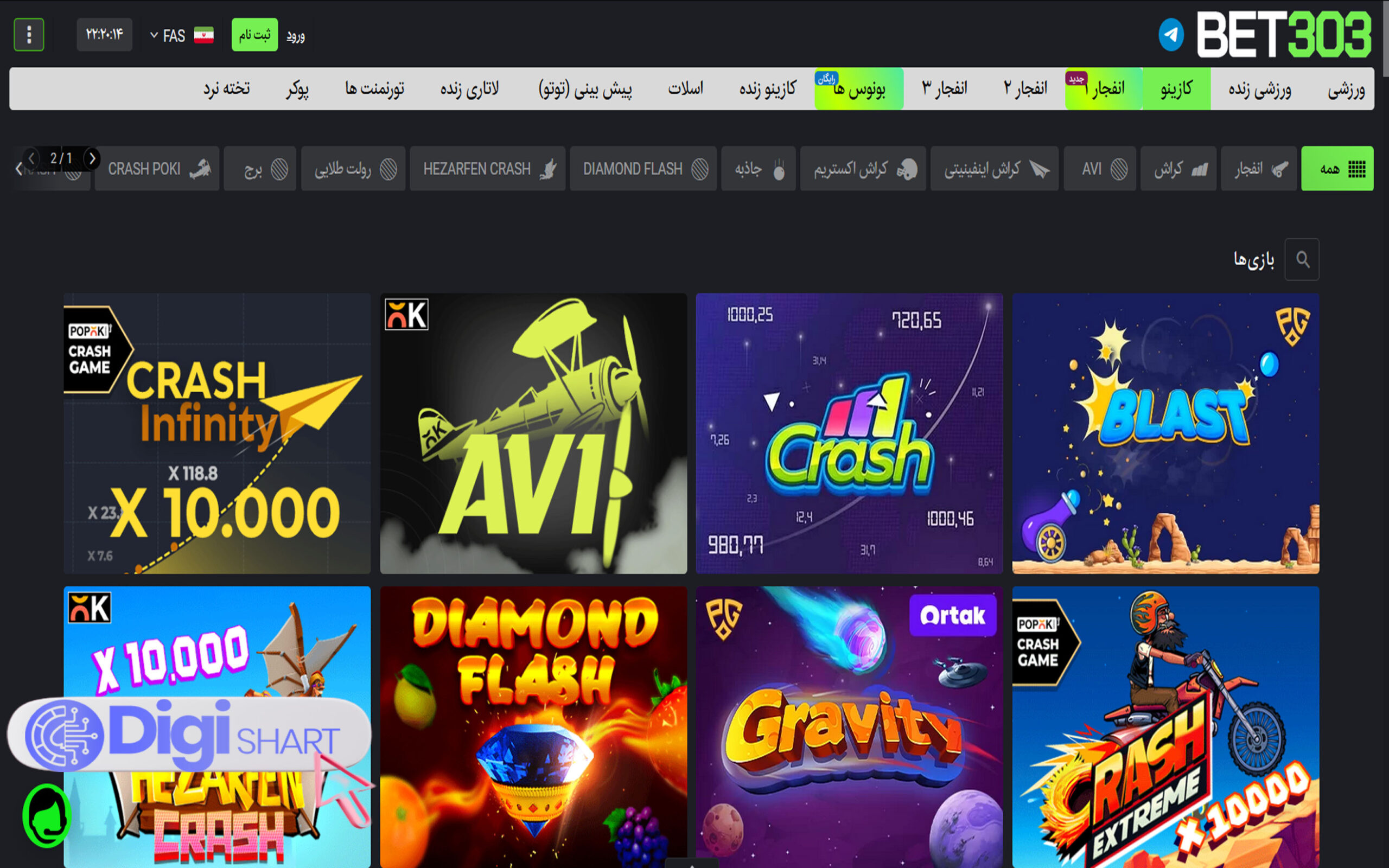This screenshot has height=868, width=1389.
Task: Click the previous-page arrow beside 2/1
Action: 31,158
